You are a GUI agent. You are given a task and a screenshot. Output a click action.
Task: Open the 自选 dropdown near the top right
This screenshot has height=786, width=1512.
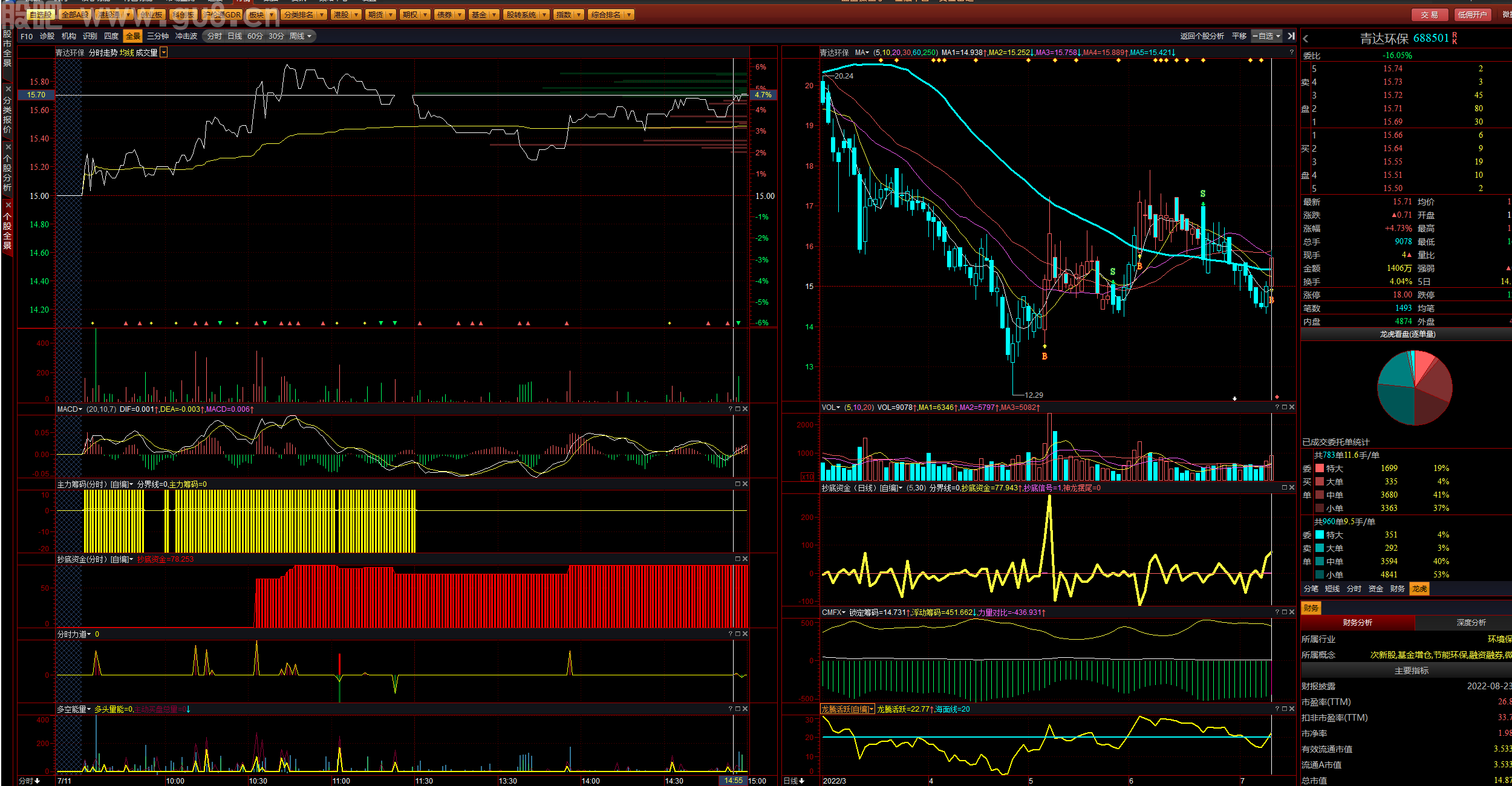(1267, 36)
